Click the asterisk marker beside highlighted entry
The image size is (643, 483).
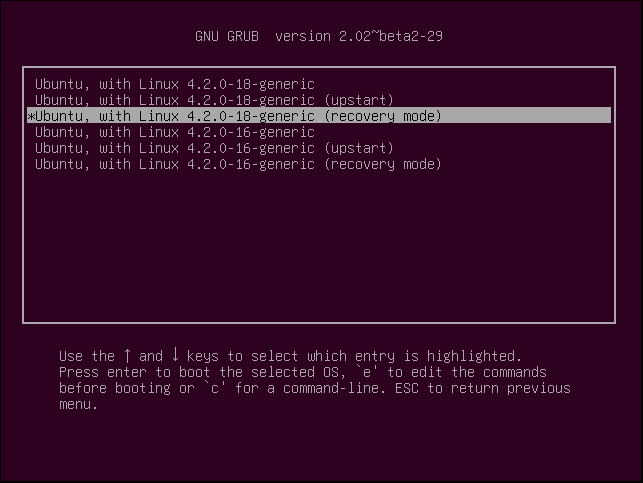pos(31,116)
